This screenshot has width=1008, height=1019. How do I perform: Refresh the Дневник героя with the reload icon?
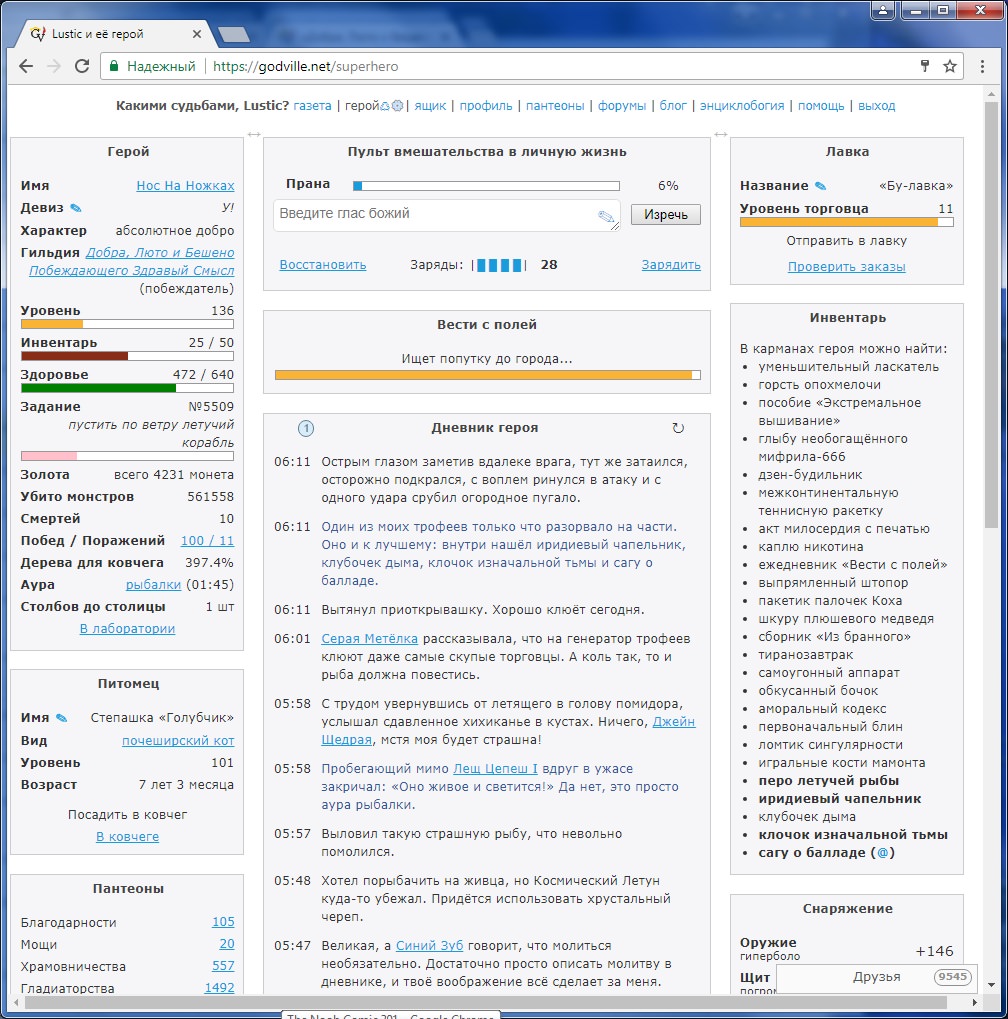coord(678,428)
